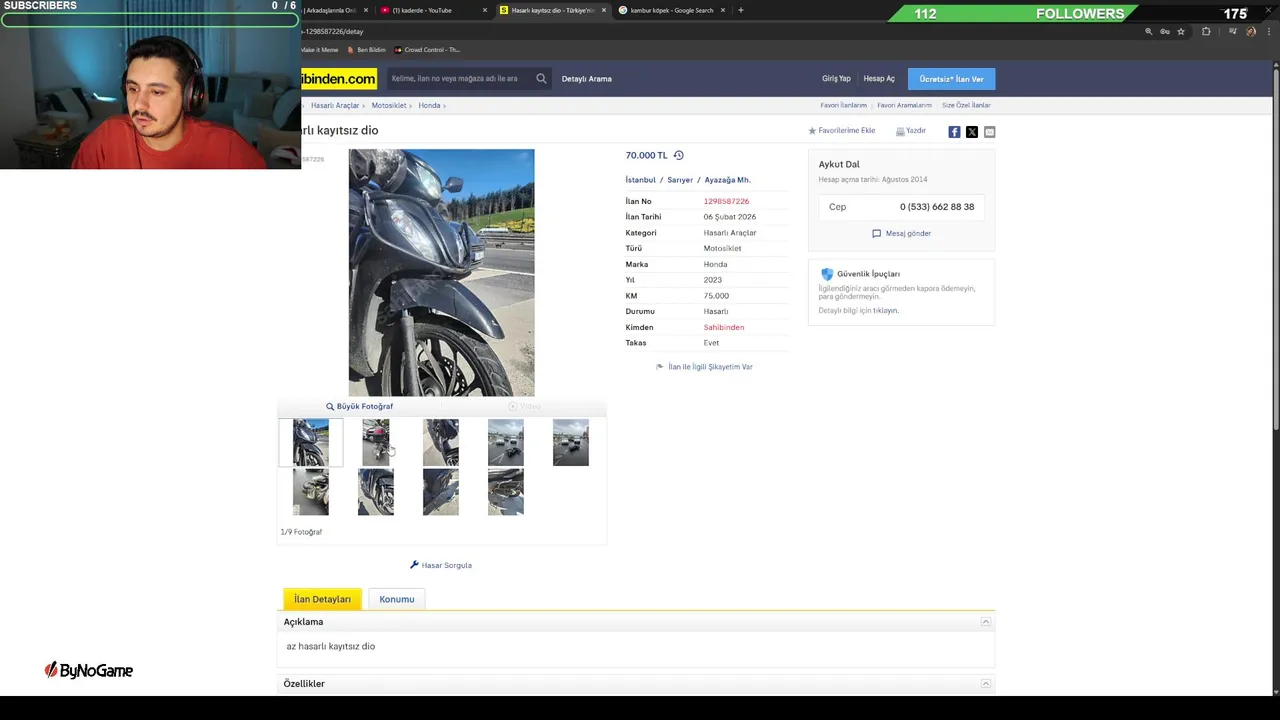Open Honda breadcrumb
Viewport: 1280px width, 720px height.
pyautogui.click(x=429, y=105)
